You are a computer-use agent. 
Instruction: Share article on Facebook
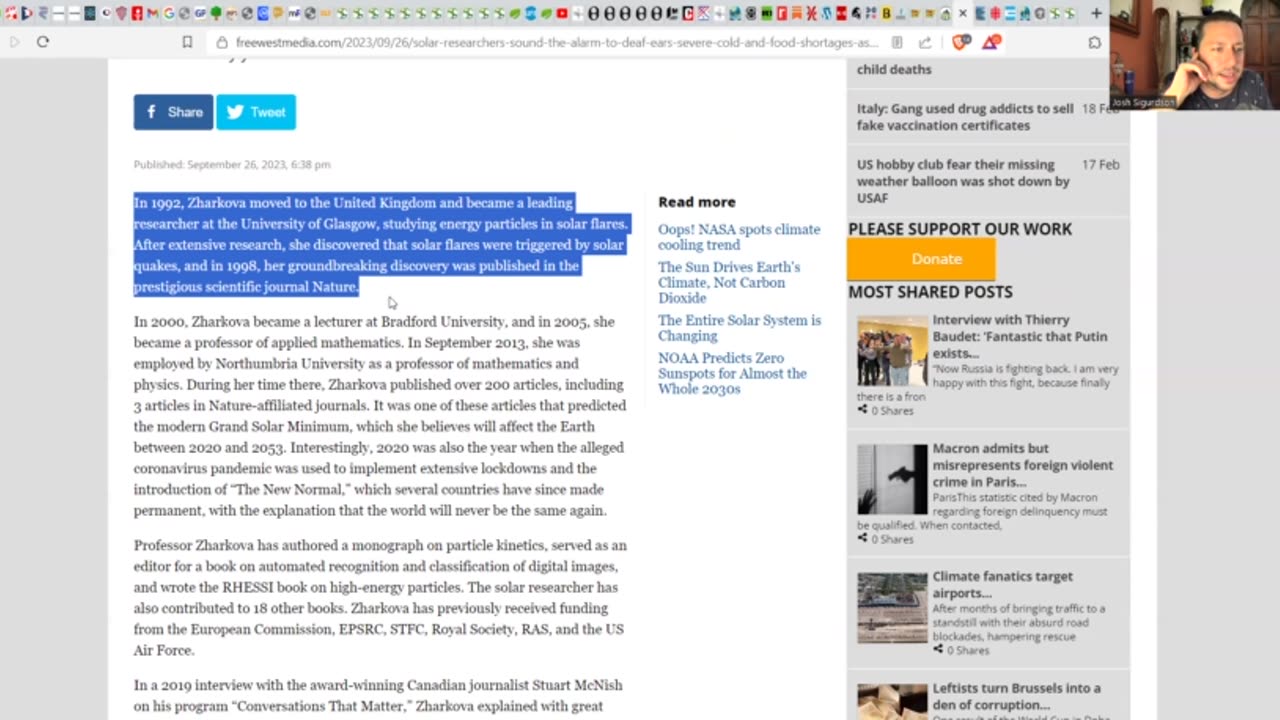(173, 112)
